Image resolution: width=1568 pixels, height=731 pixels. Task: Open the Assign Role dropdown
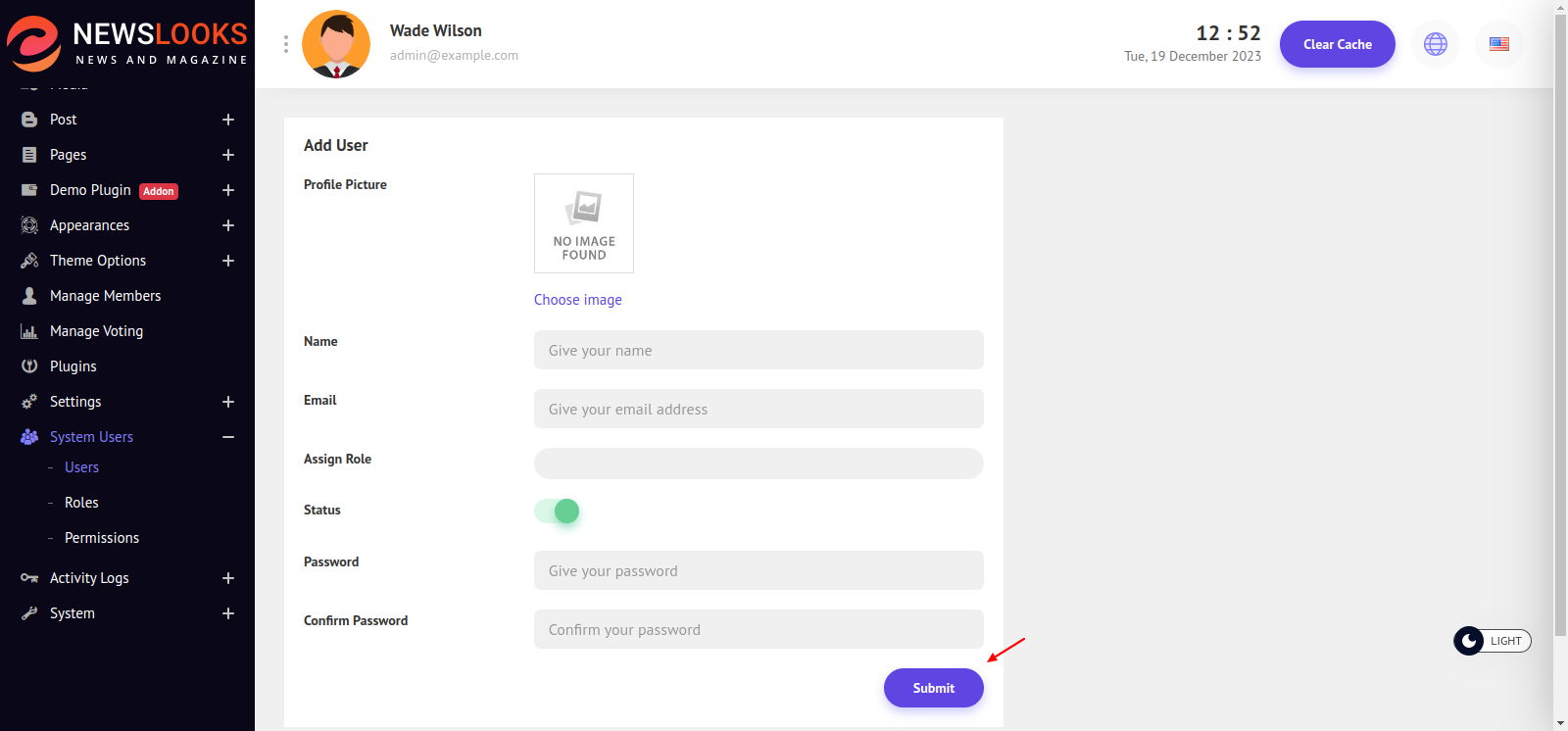coord(758,463)
